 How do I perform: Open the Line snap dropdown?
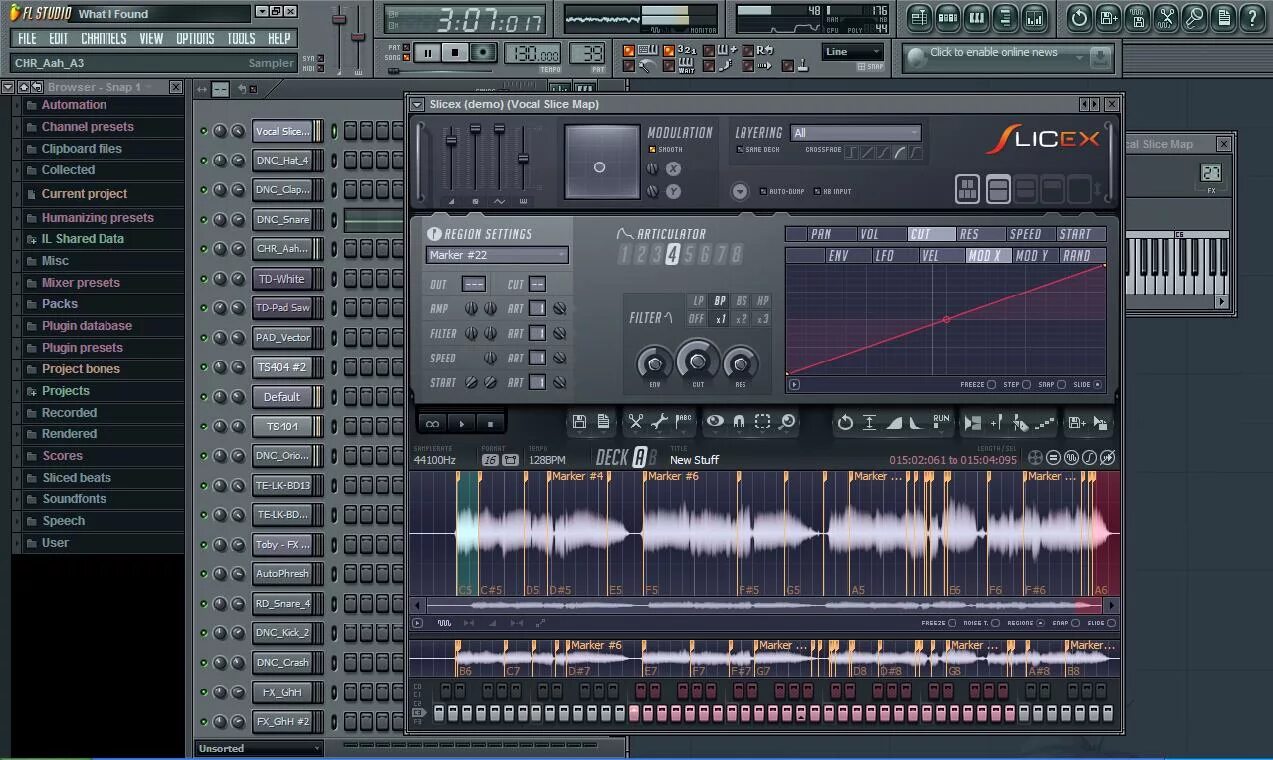[x=853, y=52]
